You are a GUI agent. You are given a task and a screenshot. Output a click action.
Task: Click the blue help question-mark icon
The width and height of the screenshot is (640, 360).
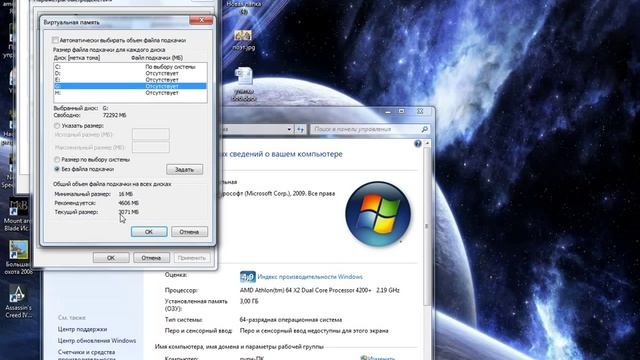(x=418, y=144)
